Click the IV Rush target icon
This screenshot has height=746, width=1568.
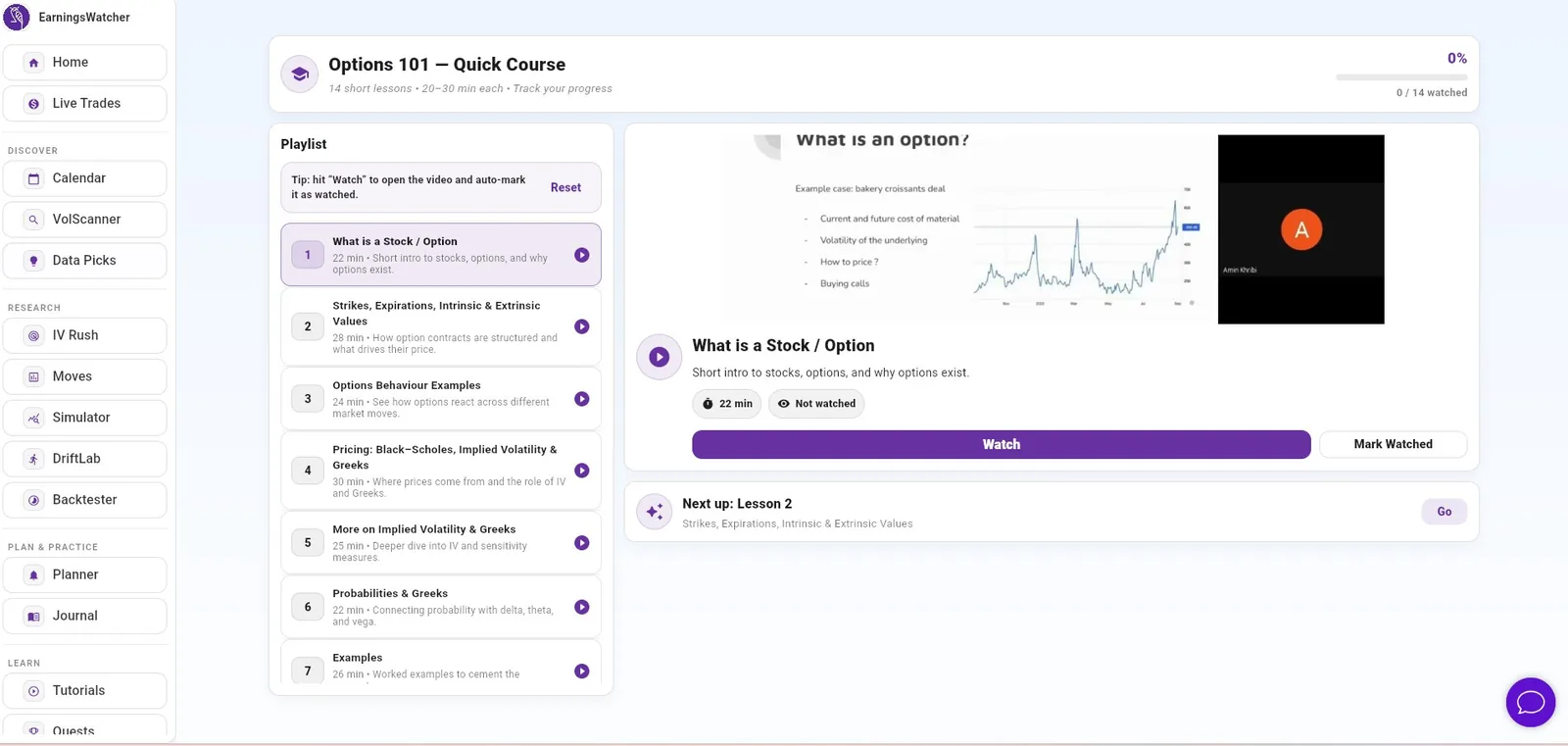[x=34, y=335]
